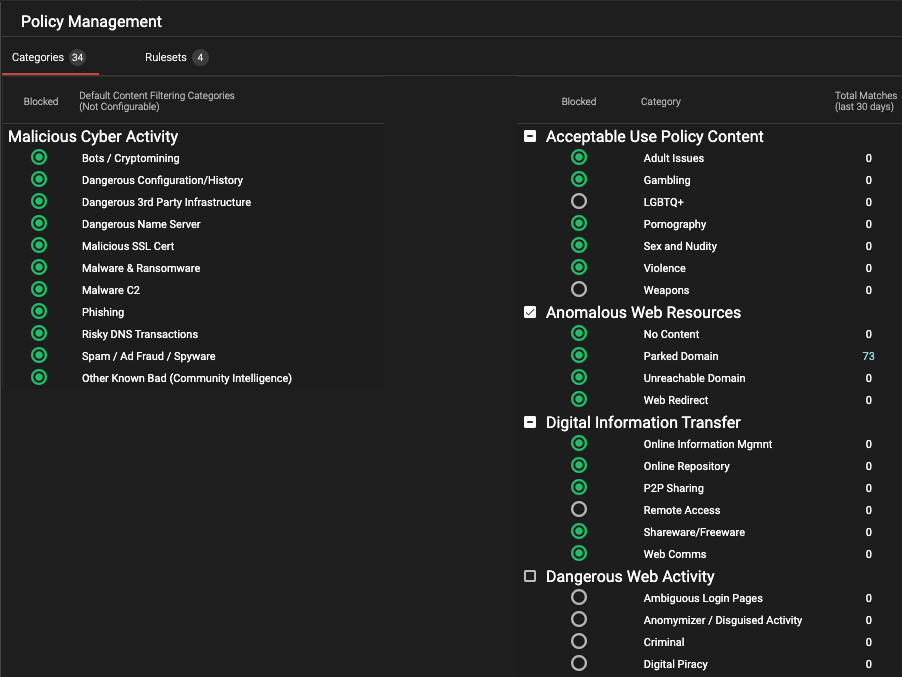Uncheck the Anomalous Web Resources checkbox

pos(530,313)
